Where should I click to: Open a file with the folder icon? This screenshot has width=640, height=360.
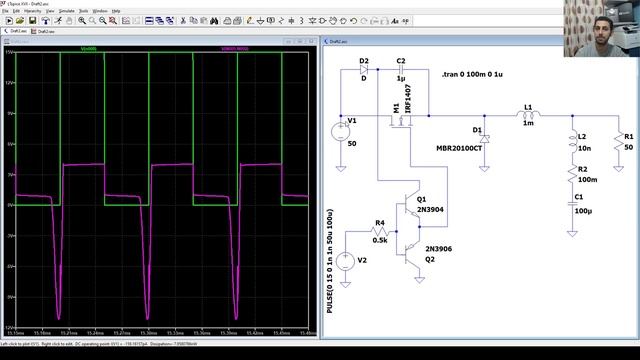coord(20,20)
